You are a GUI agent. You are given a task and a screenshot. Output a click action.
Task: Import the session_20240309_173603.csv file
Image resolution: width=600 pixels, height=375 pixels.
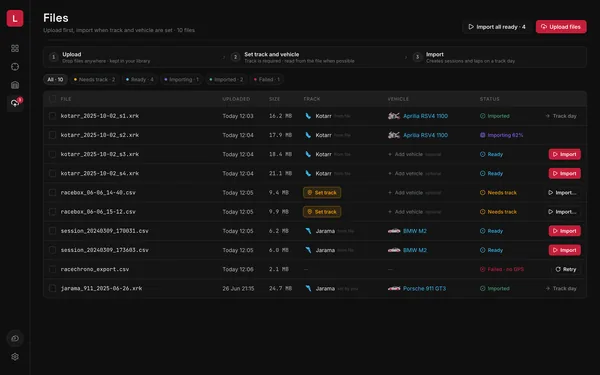point(564,250)
